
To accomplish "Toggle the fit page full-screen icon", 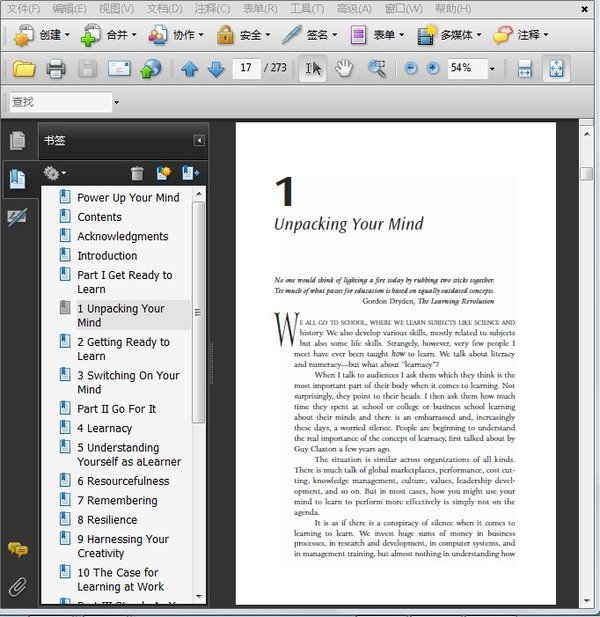I will pyautogui.click(x=556, y=68).
